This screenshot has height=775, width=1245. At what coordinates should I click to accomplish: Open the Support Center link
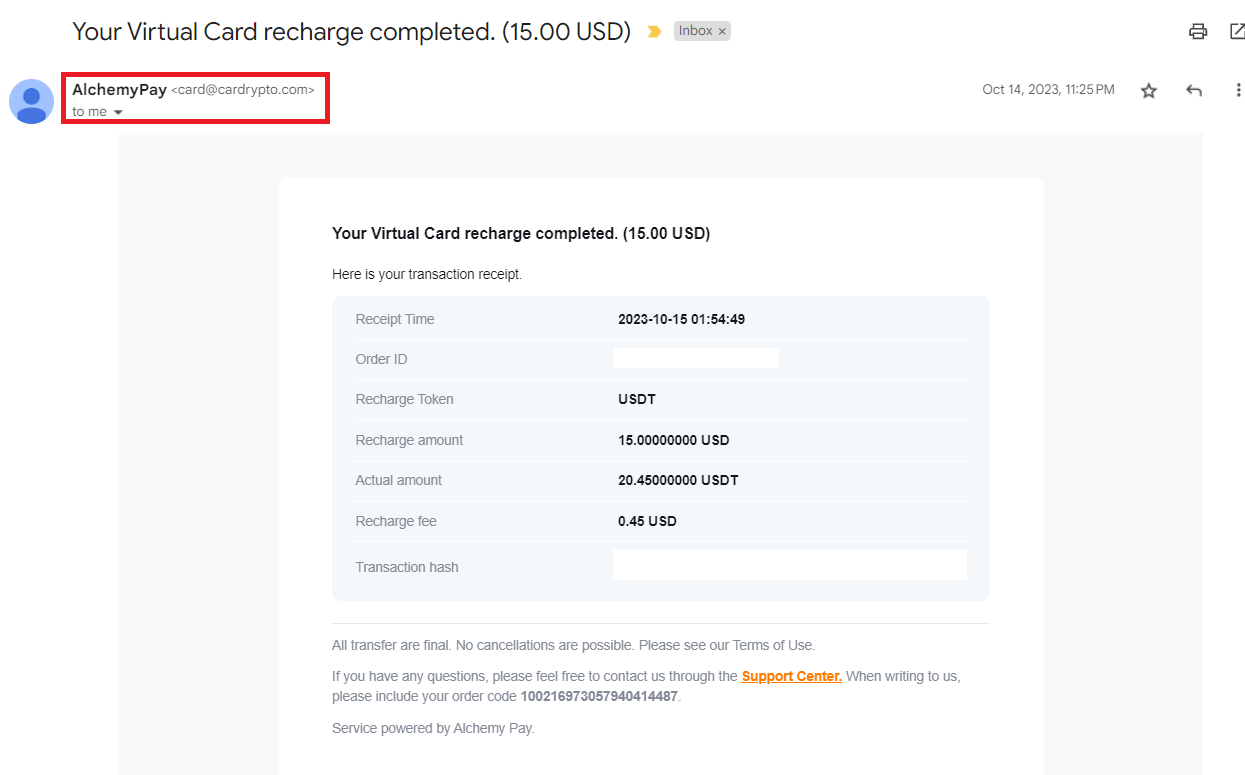[x=792, y=676]
